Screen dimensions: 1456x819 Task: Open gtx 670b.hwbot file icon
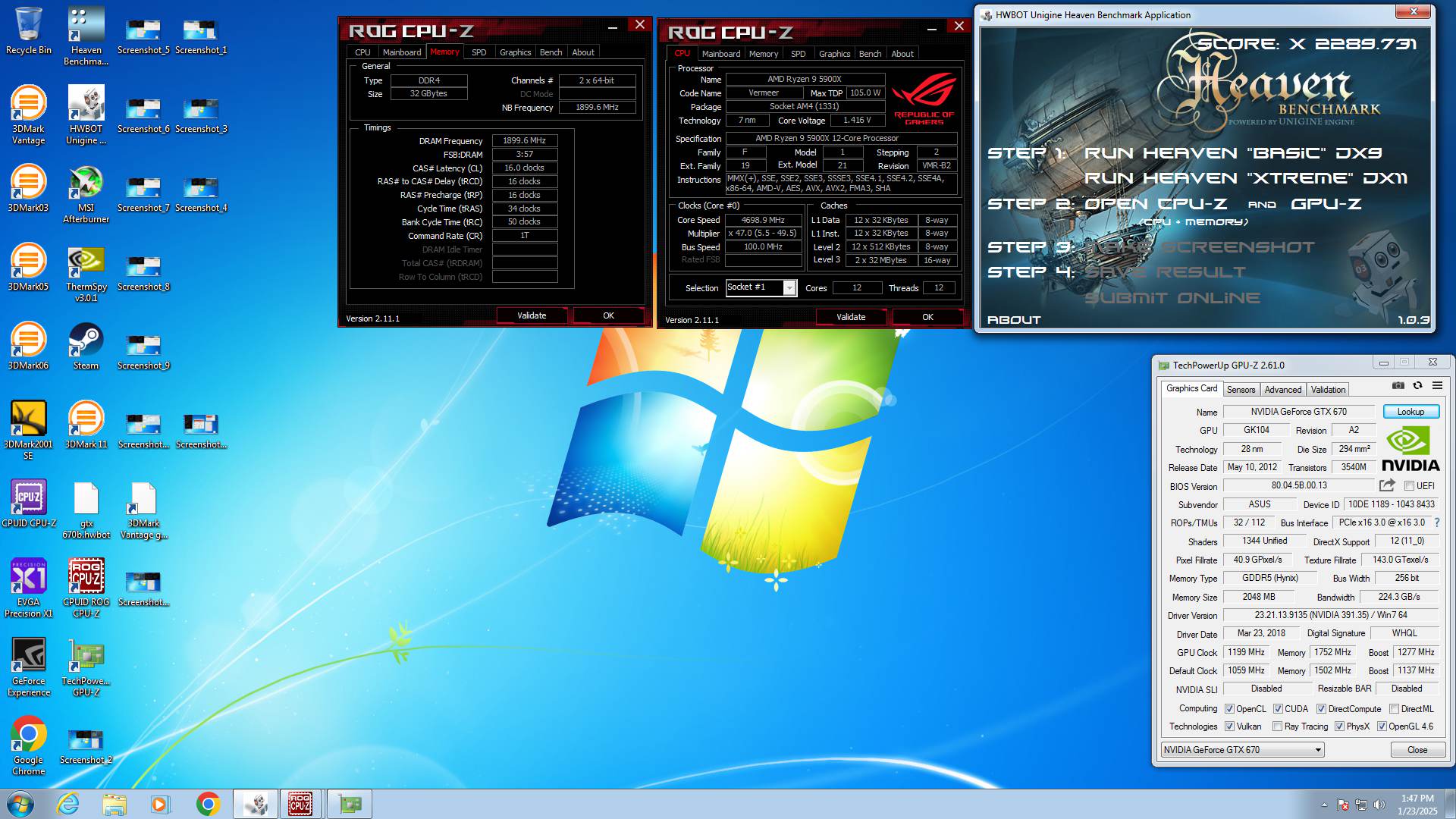pyautogui.click(x=86, y=510)
